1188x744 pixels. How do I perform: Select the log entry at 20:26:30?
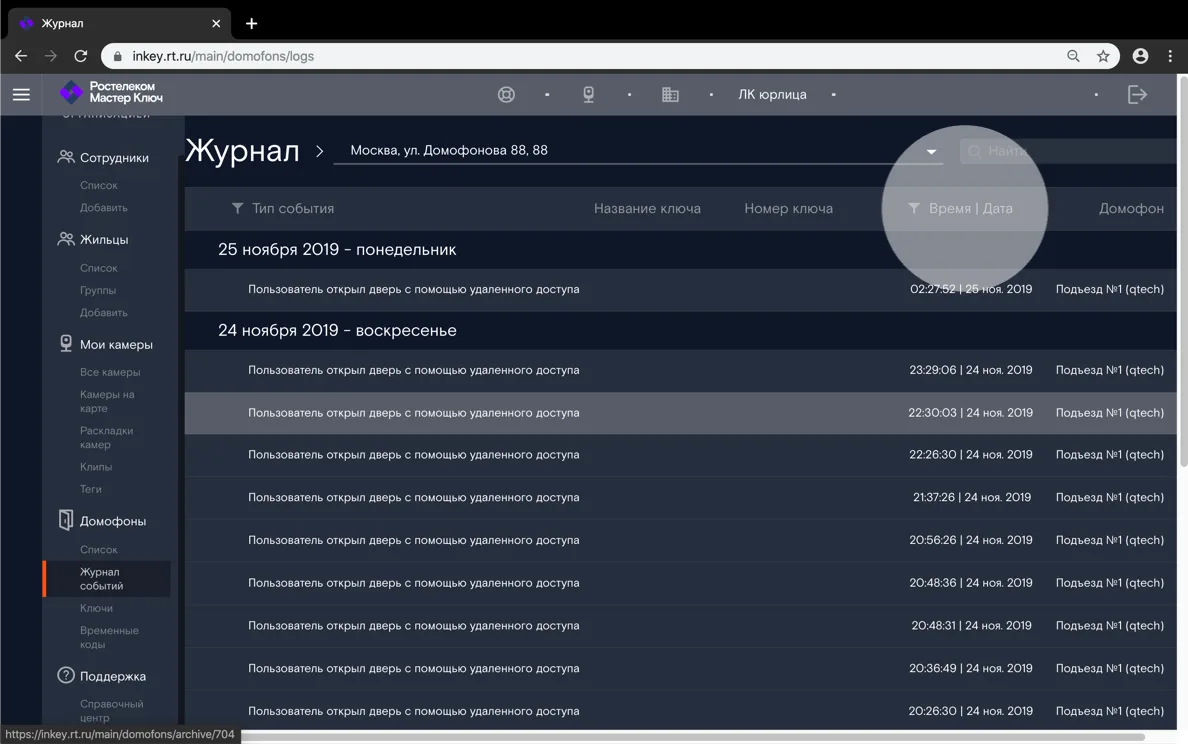tap(680, 711)
